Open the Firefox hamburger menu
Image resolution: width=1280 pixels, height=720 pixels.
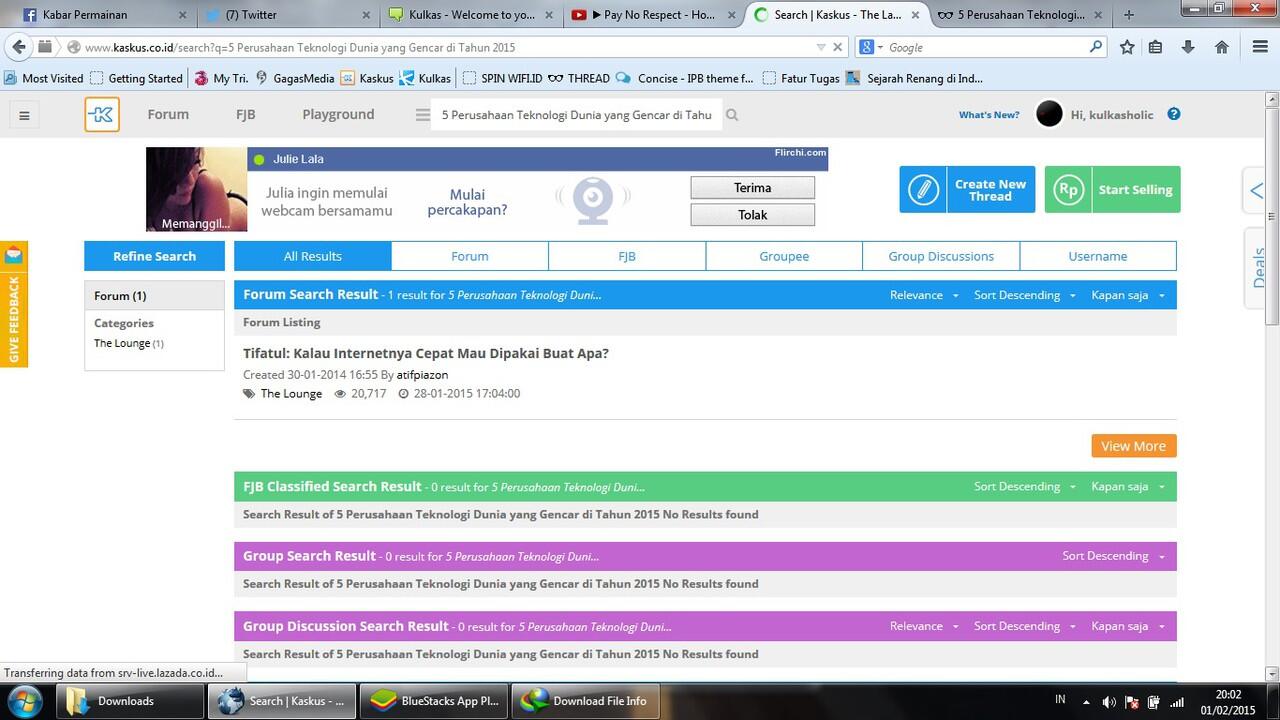(1260, 47)
